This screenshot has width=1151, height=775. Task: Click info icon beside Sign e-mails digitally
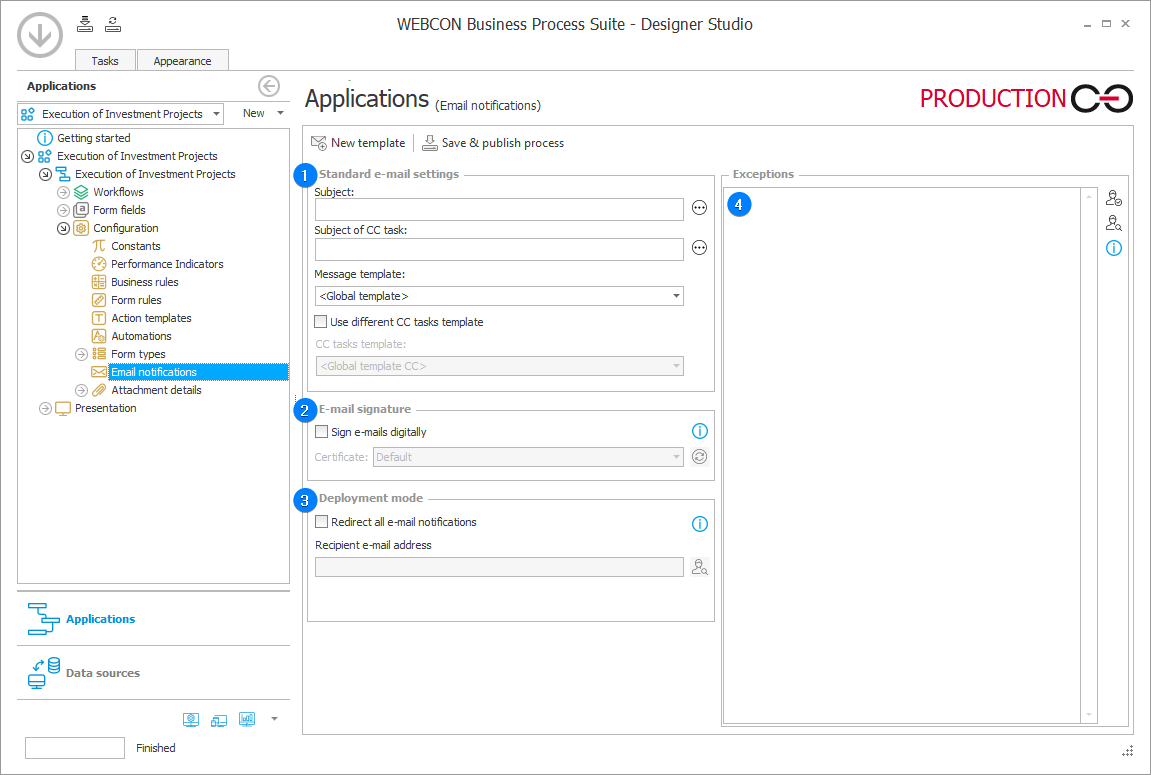pos(700,431)
